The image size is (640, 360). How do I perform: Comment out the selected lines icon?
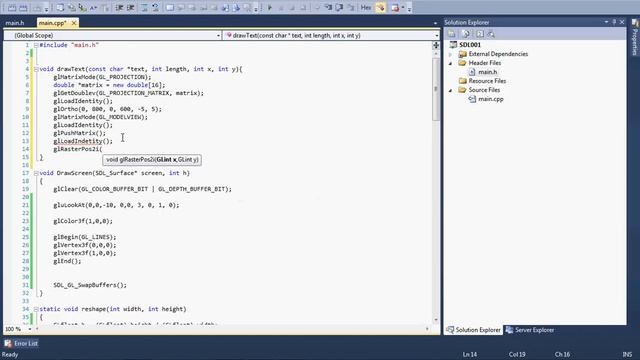(x=144, y=8)
